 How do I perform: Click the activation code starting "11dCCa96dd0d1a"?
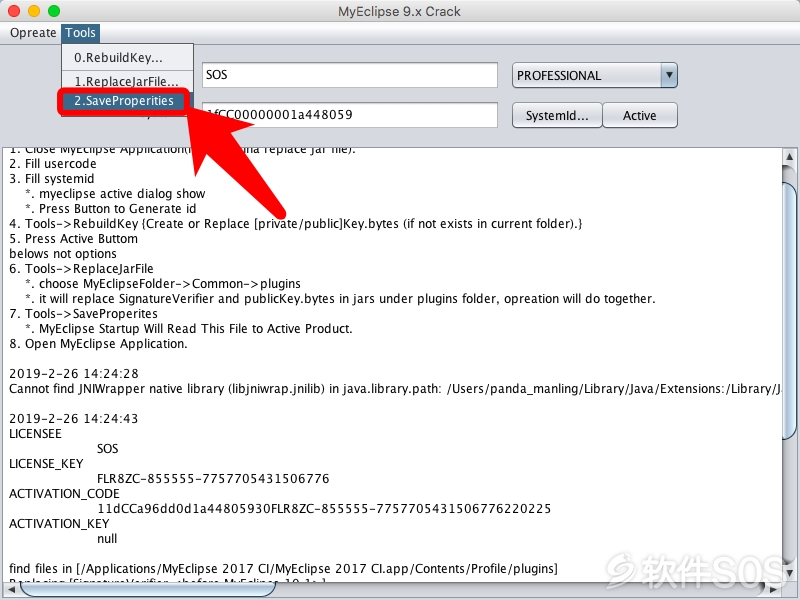(324, 509)
